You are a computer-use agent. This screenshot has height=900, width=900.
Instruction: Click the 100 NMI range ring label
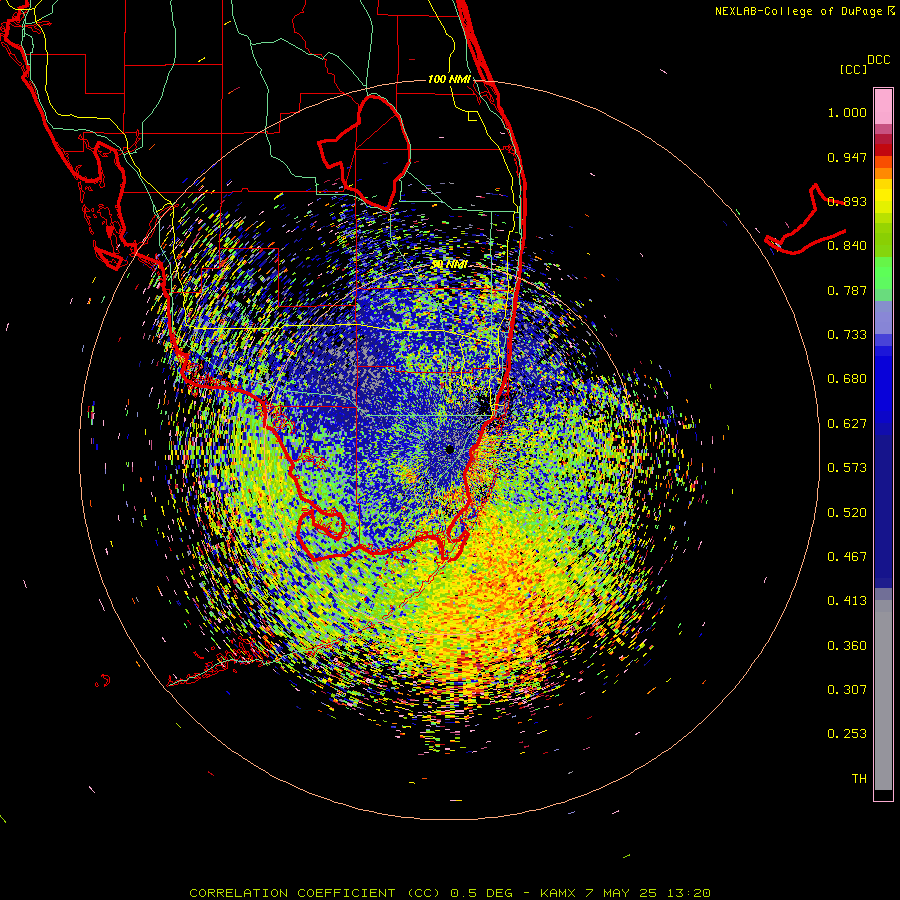(449, 79)
